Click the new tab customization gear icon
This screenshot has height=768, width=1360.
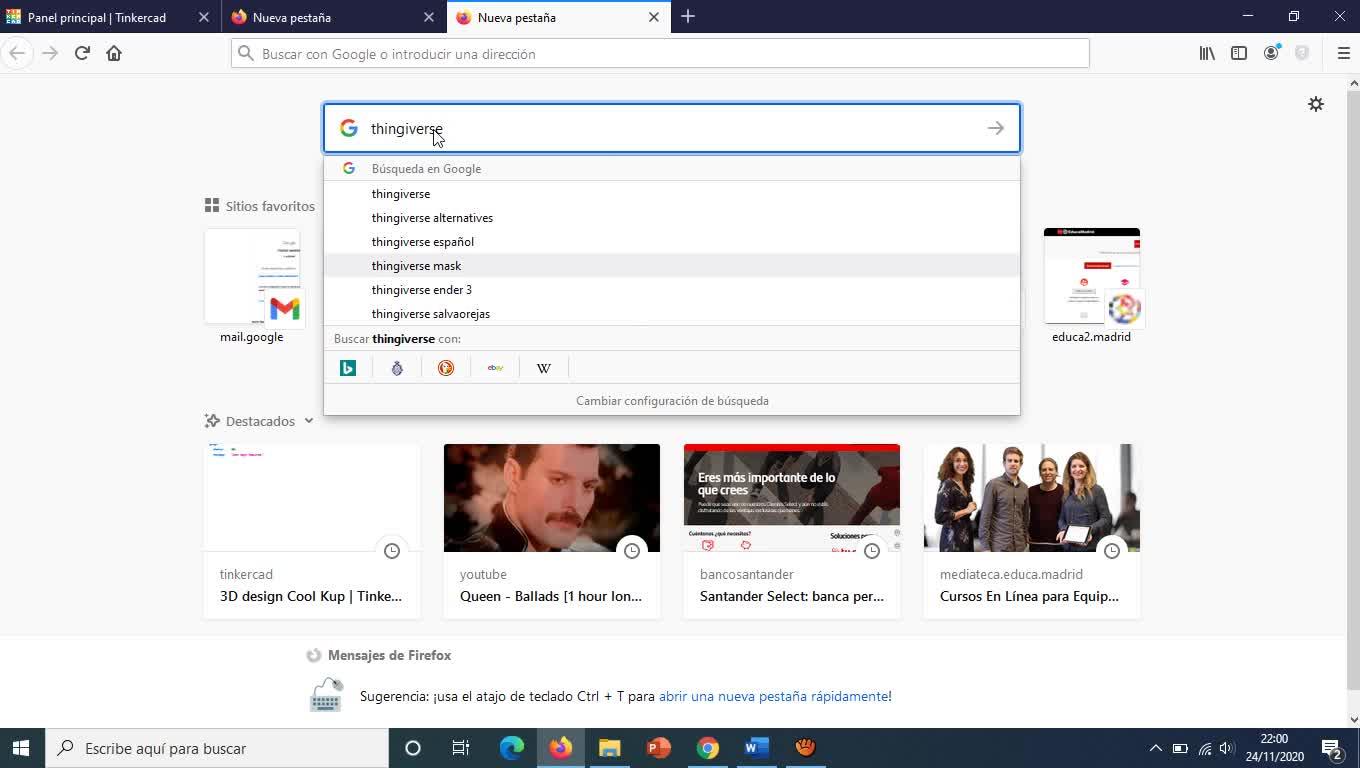(x=1316, y=104)
